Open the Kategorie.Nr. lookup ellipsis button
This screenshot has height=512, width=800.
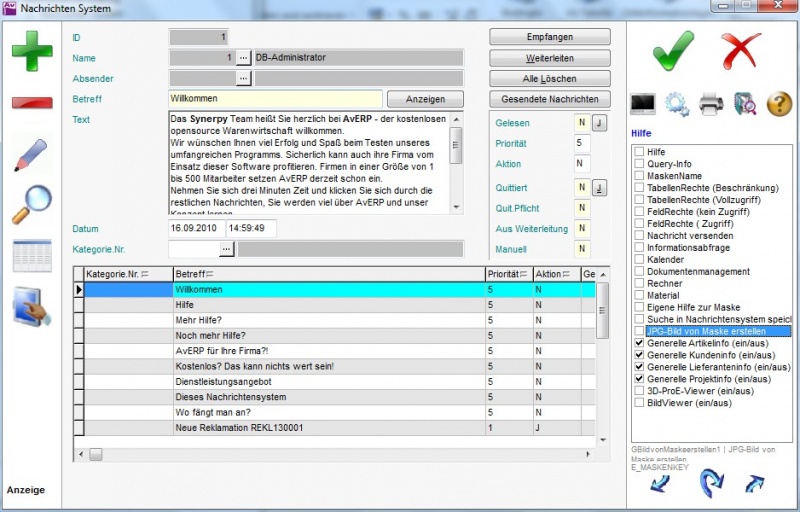point(226,248)
